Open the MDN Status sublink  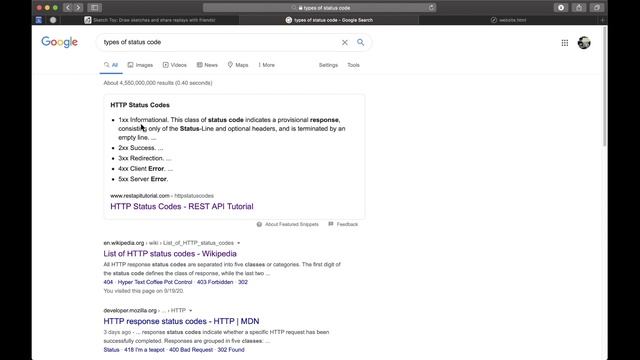pos(111,350)
